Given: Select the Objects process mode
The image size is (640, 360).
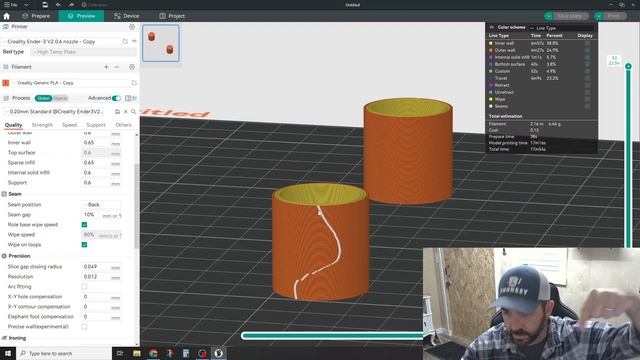Looking at the screenshot, I should [60, 98].
